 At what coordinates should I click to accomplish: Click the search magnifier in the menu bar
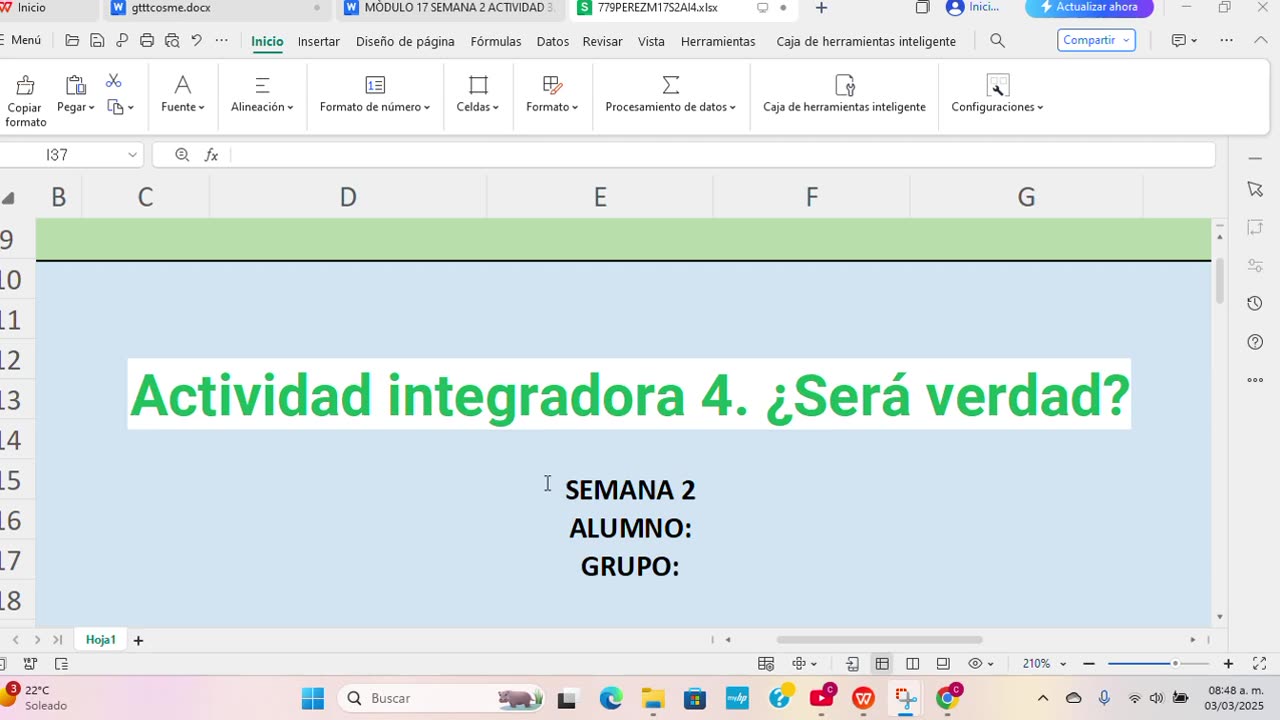pos(997,41)
